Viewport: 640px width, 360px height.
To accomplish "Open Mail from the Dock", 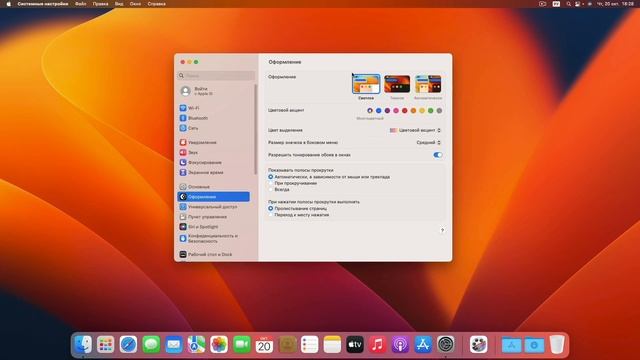I will [173, 344].
